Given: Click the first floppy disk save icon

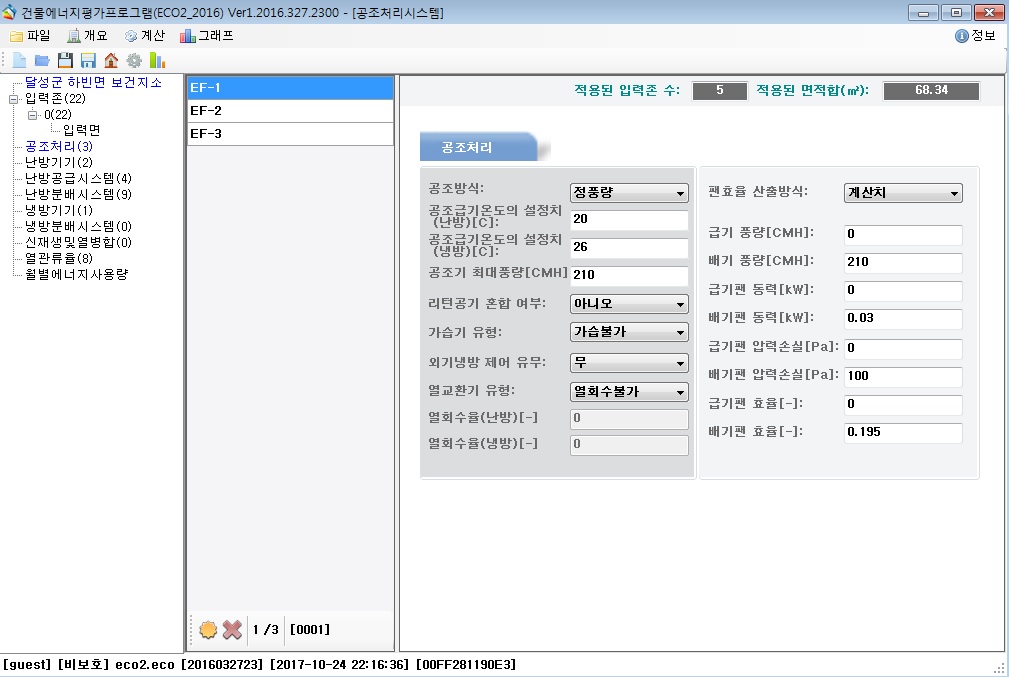Looking at the screenshot, I should (x=65, y=60).
